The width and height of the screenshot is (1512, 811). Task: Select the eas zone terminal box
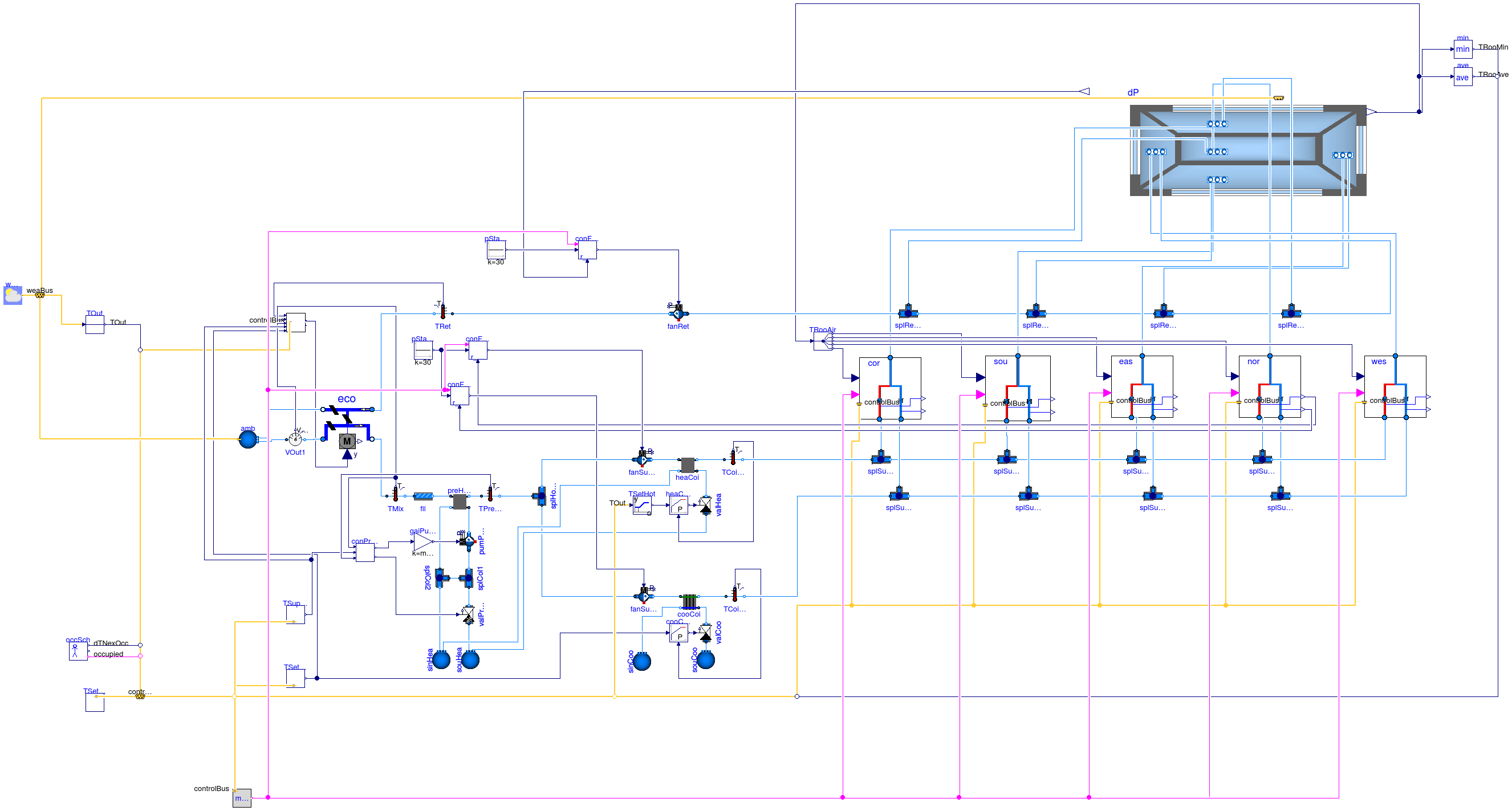[x=1142, y=387]
